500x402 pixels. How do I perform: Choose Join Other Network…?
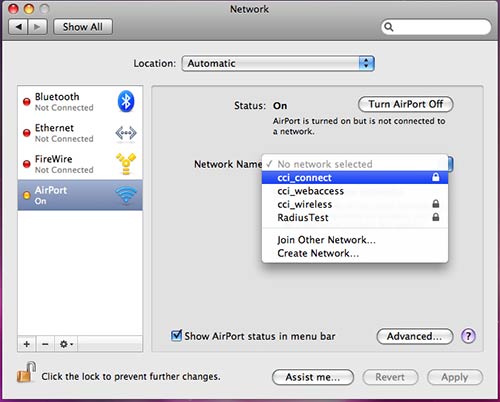tap(355, 240)
